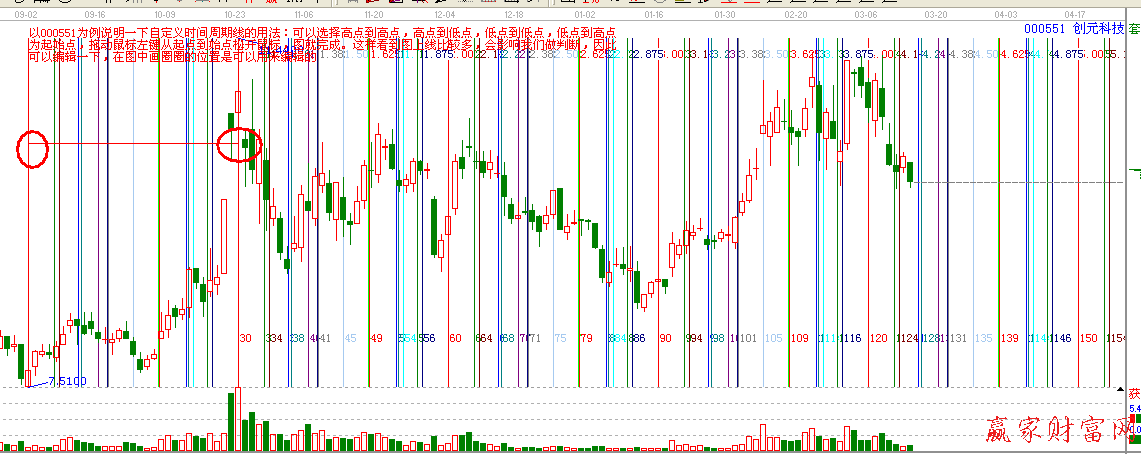Select the 09-02 date on time axis

pyautogui.click(x=26, y=15)
